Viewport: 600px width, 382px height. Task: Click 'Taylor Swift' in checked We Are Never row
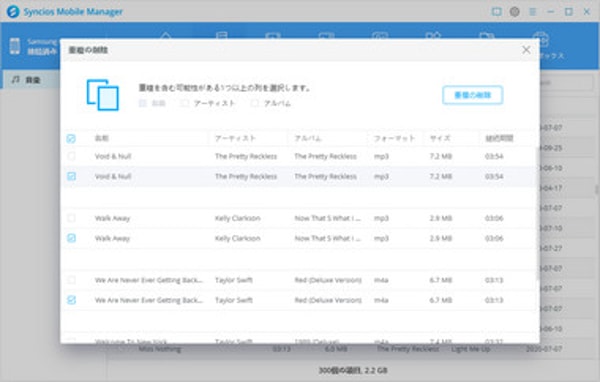point(234,300)
